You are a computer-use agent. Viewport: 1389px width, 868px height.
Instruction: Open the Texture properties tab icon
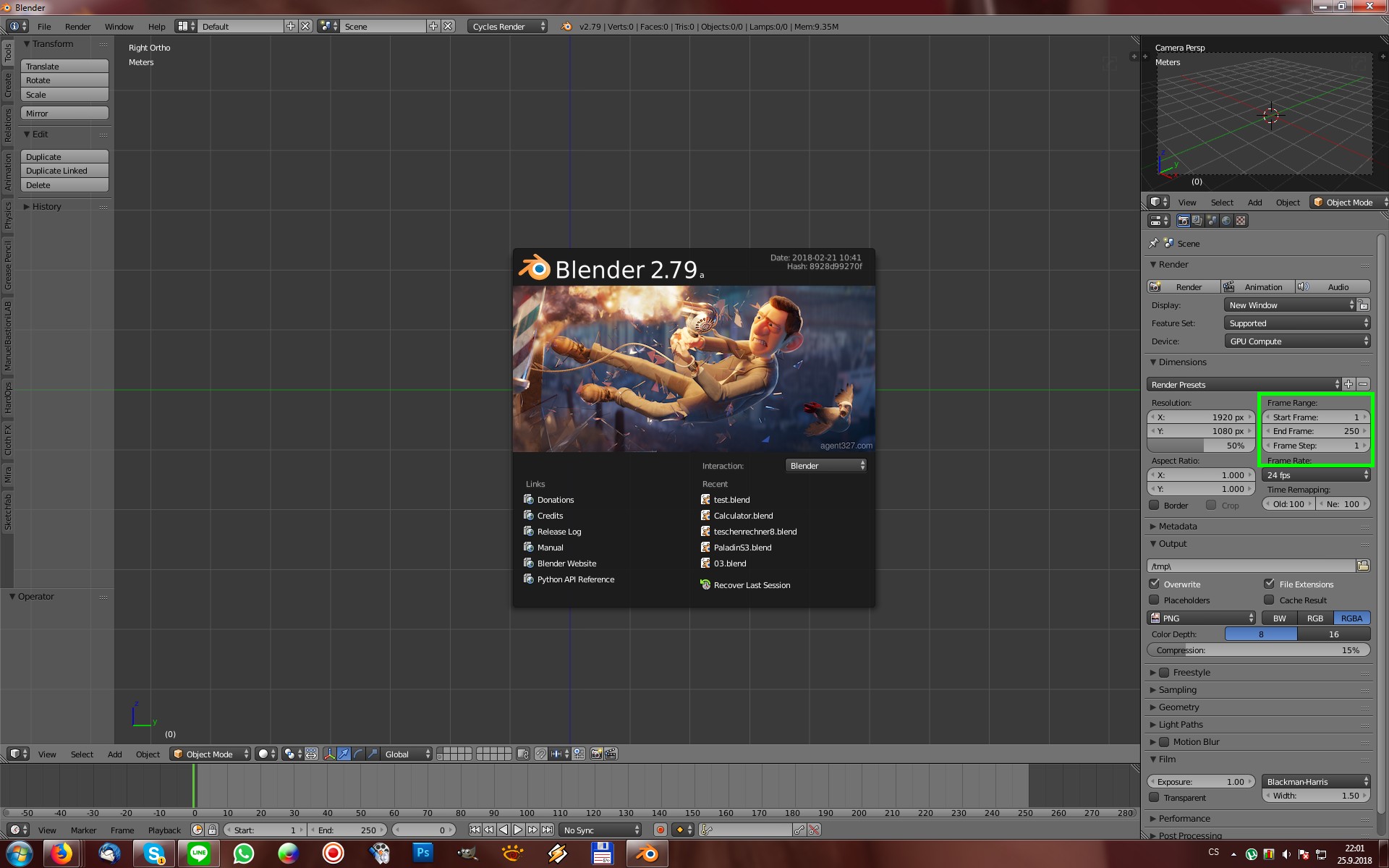[x=1241, y=221]
